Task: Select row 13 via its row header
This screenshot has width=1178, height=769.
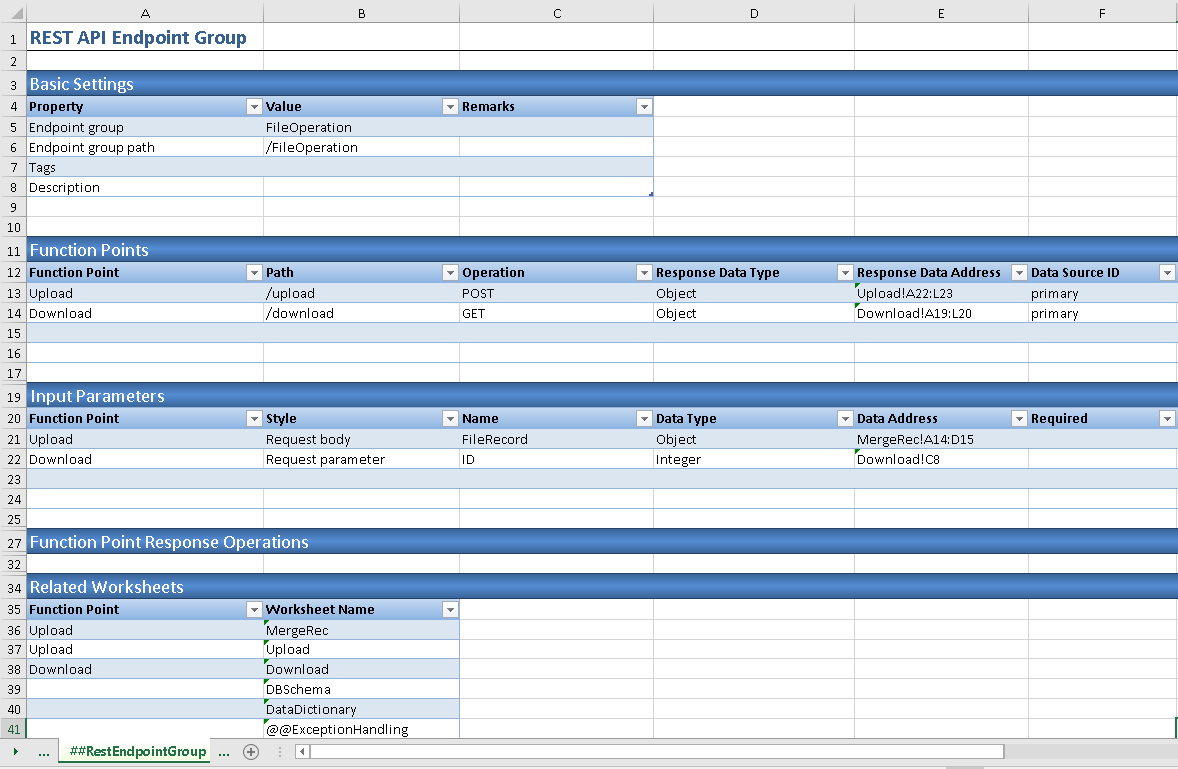Action: tap(13, 294)
